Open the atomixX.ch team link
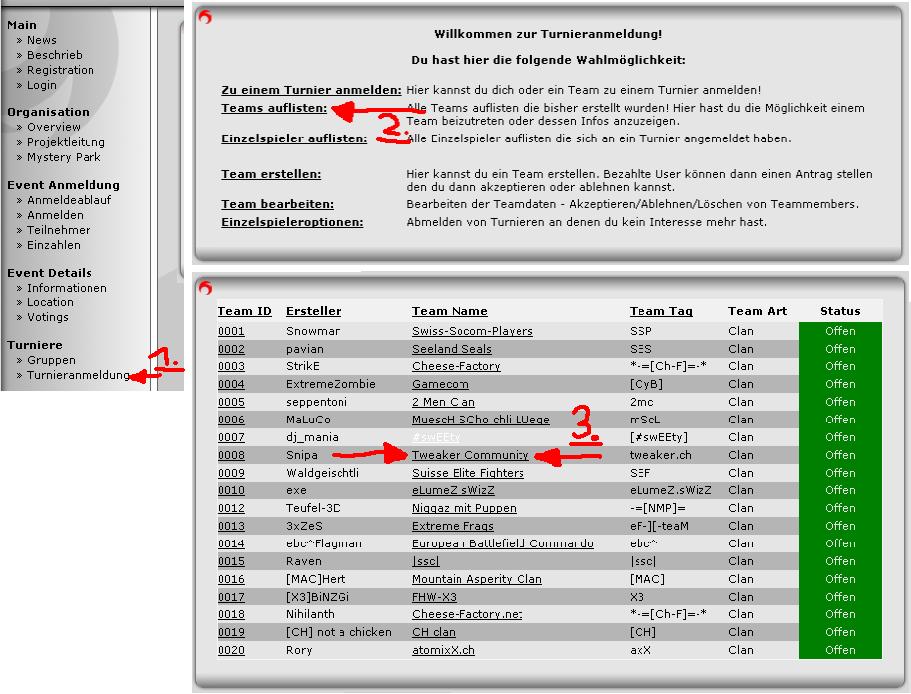 [443, 650]
